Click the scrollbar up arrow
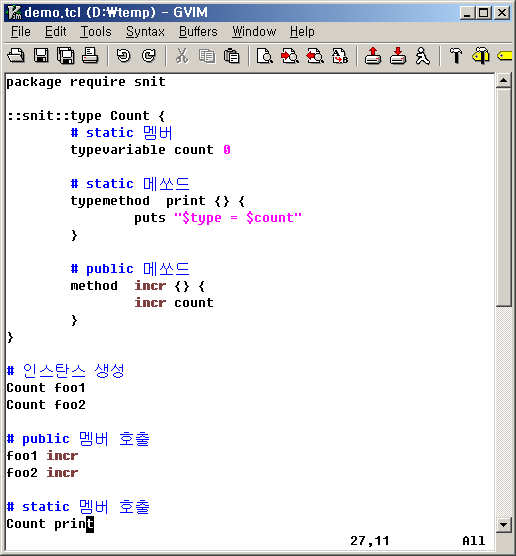Image resolution: width=516 pixels, height=556 pixels. coord(504,80)
